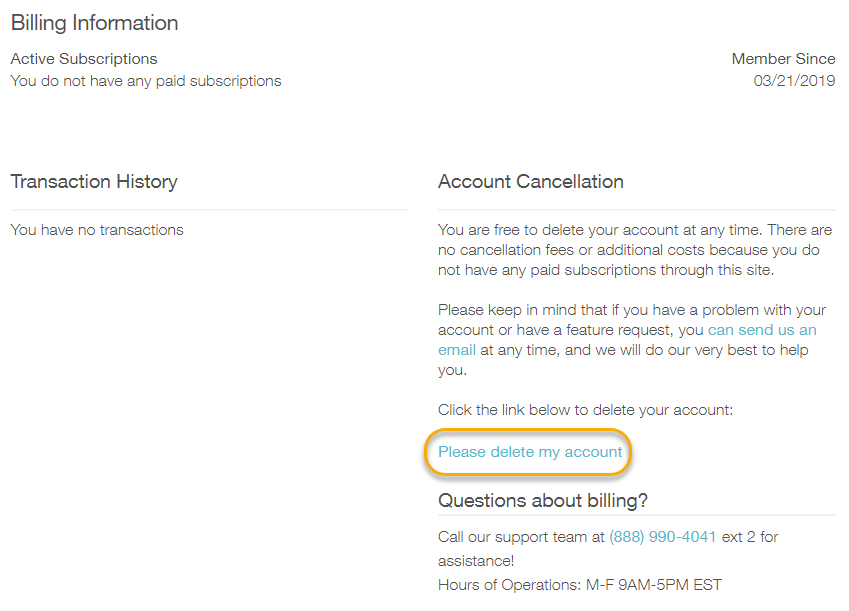
Task: Click the 'Active Subscriptions' label
Action: coord(84,59)
